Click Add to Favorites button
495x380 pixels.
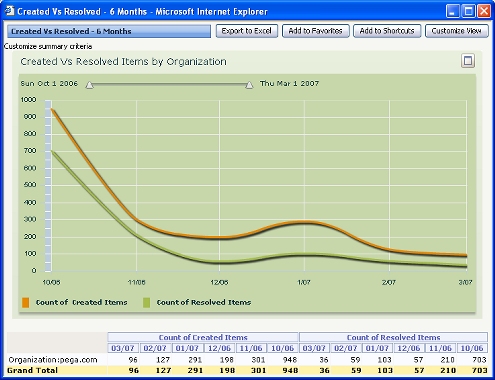[316, 31]
